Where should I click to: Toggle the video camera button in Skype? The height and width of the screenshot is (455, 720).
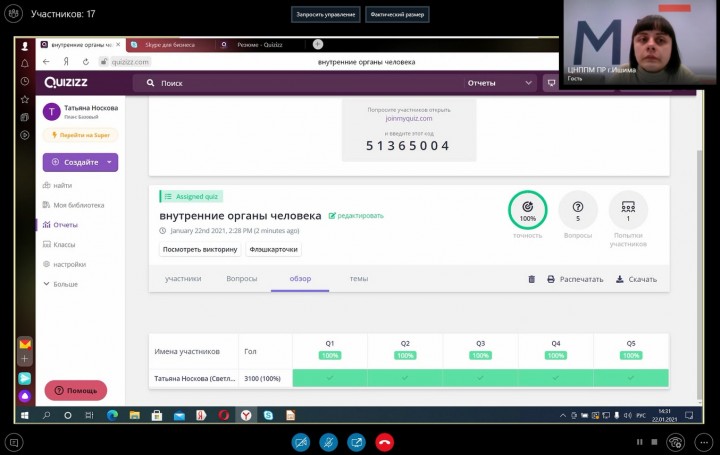click(x=300, y=441)
